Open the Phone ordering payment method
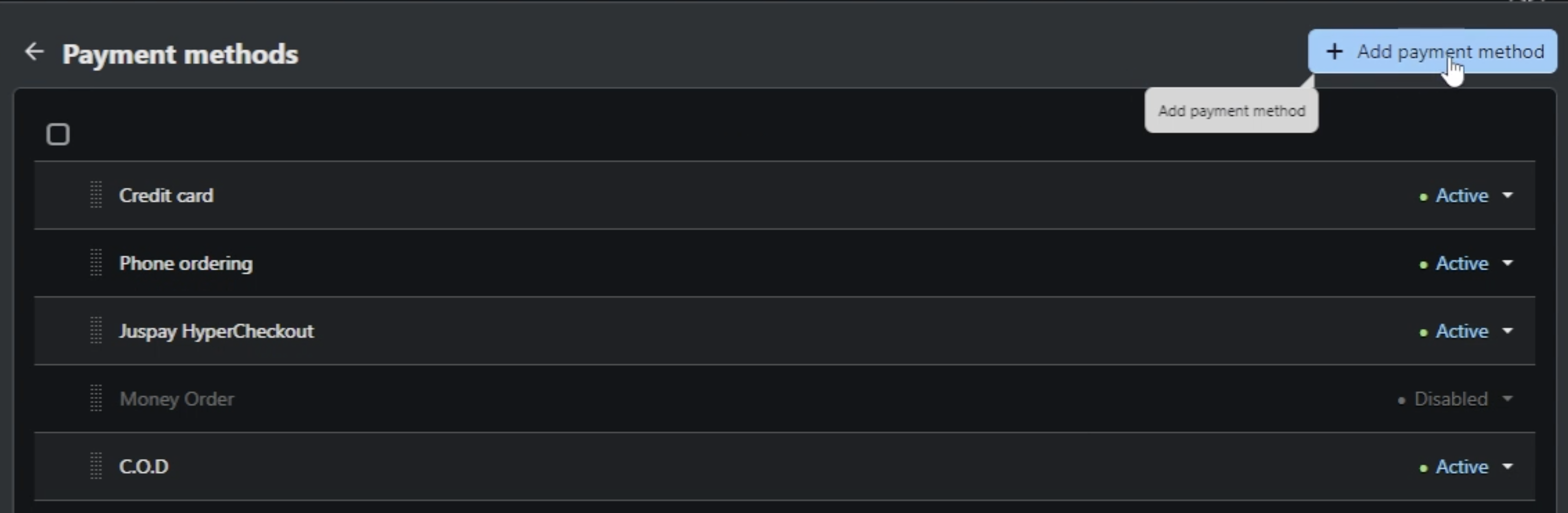The image size is (1568, 513). point(186,263)
